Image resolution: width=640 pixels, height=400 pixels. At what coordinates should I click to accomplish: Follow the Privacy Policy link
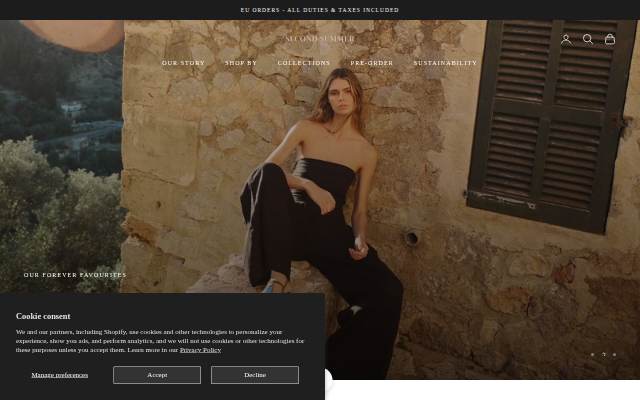tap(200, 350)
